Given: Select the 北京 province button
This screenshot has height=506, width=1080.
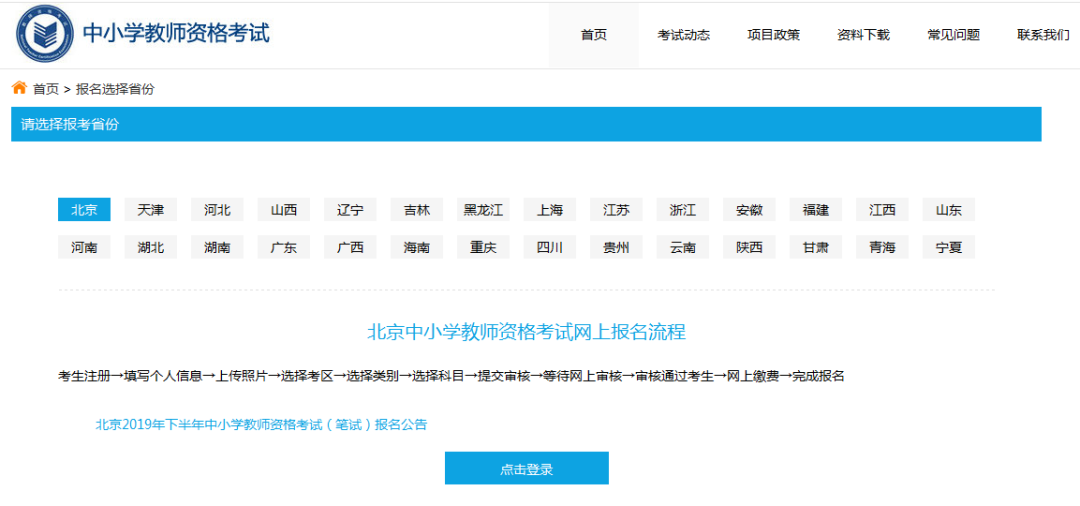Looking at the screenshot, I should pyautogui.click(x=84, y=210).
